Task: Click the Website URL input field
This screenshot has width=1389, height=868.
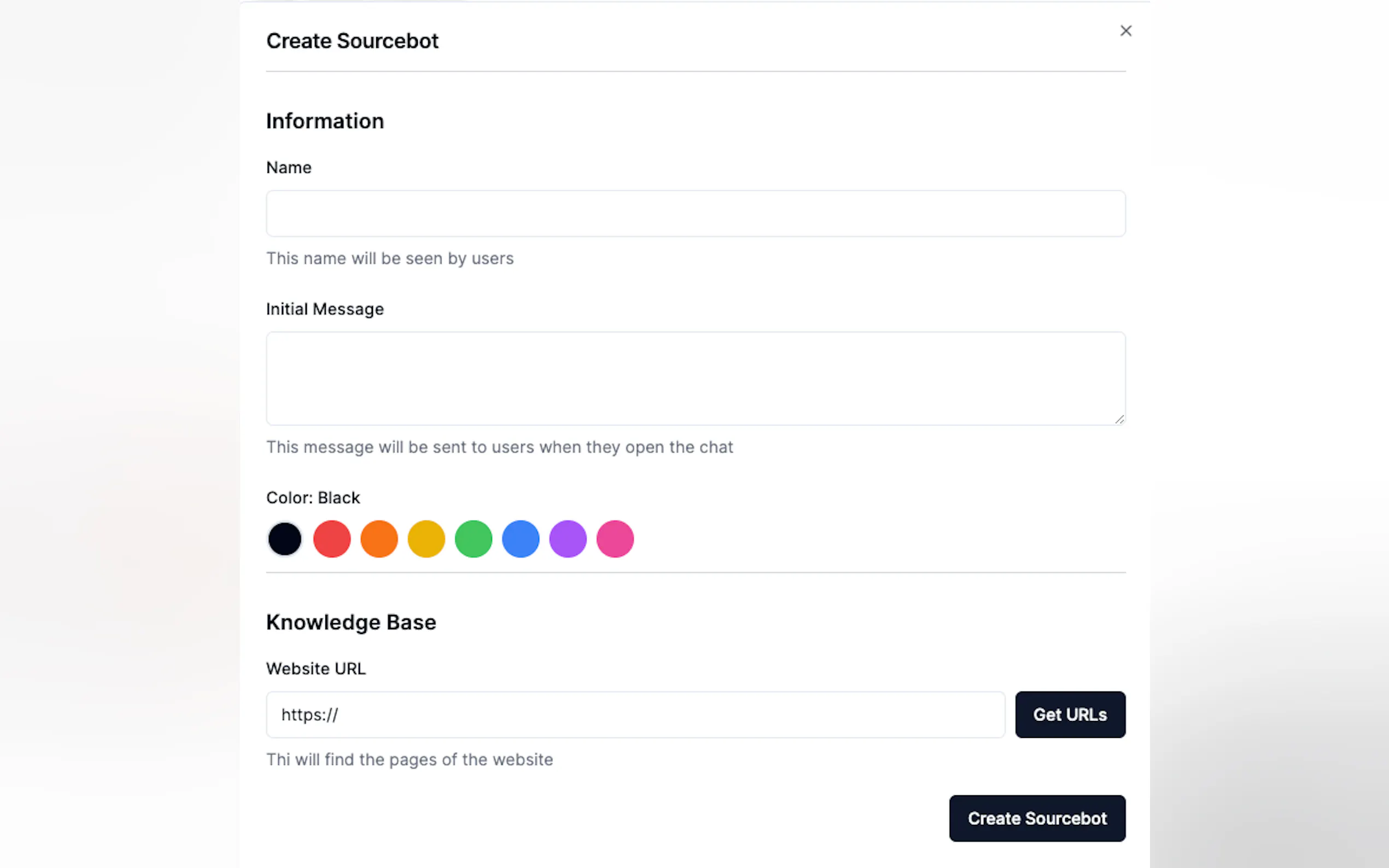Action: pyautogui.click(x=635, y=715)
